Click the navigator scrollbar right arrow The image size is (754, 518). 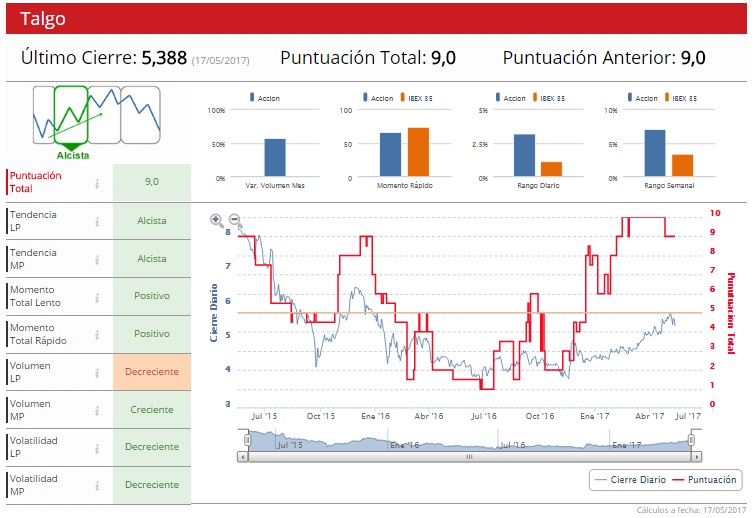(696, 457)
